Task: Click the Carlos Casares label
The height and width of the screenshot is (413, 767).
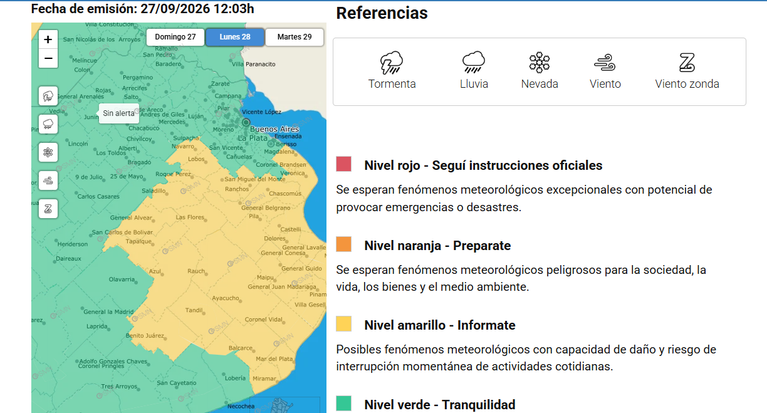Action: 98,196
